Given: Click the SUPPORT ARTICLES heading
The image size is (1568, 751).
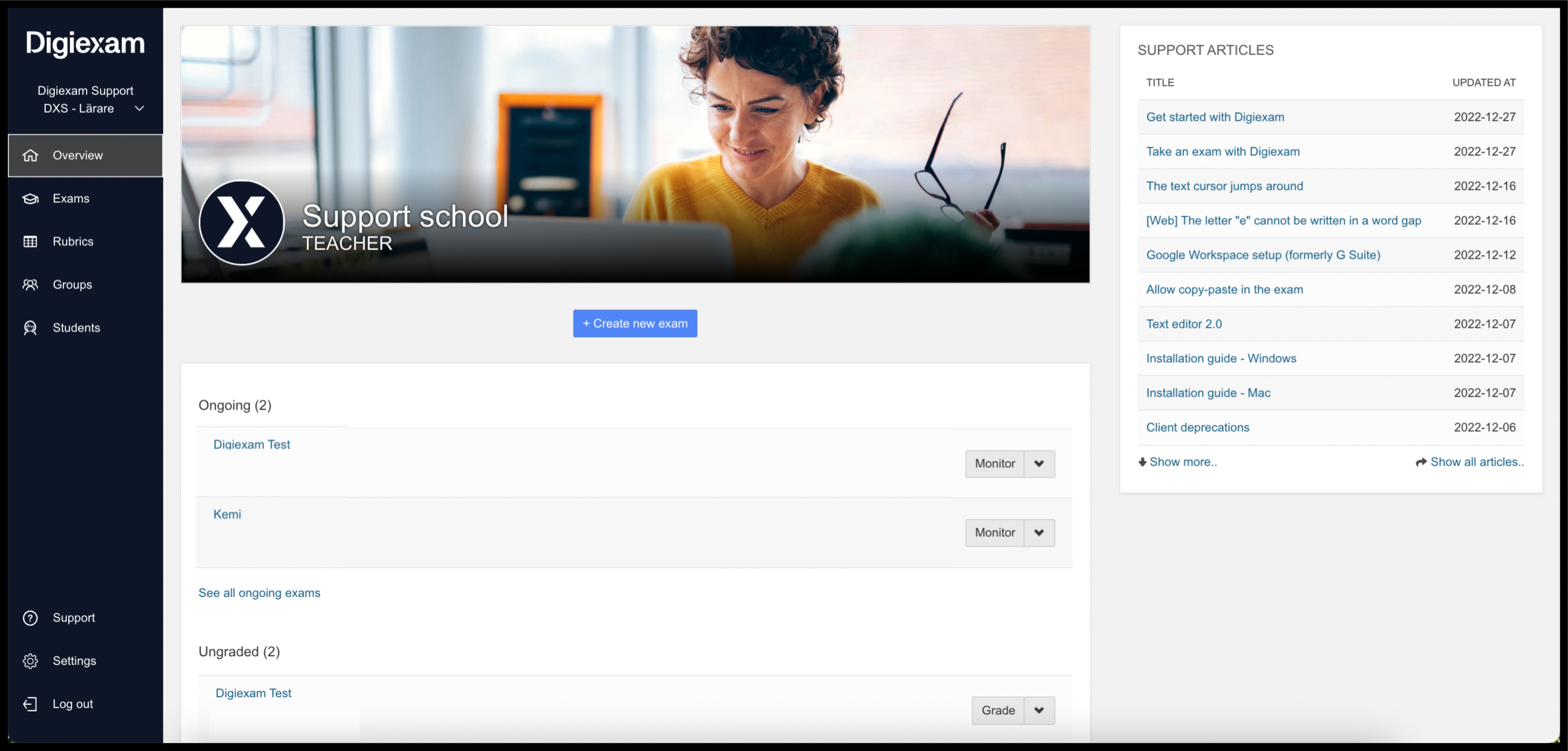Looking at the screenshot, I should [1205, 50].
